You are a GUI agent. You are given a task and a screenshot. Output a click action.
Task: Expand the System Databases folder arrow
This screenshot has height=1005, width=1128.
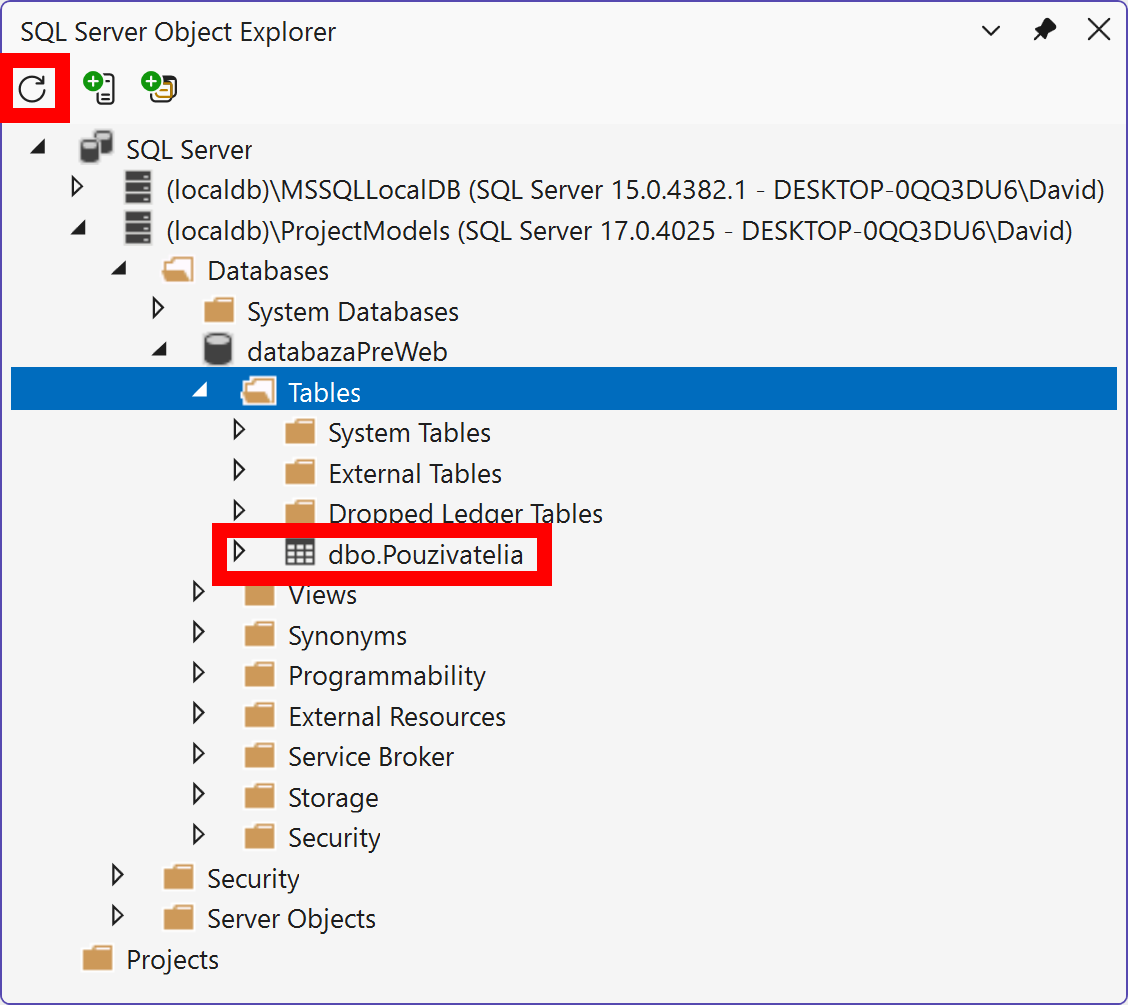(159, 309)
